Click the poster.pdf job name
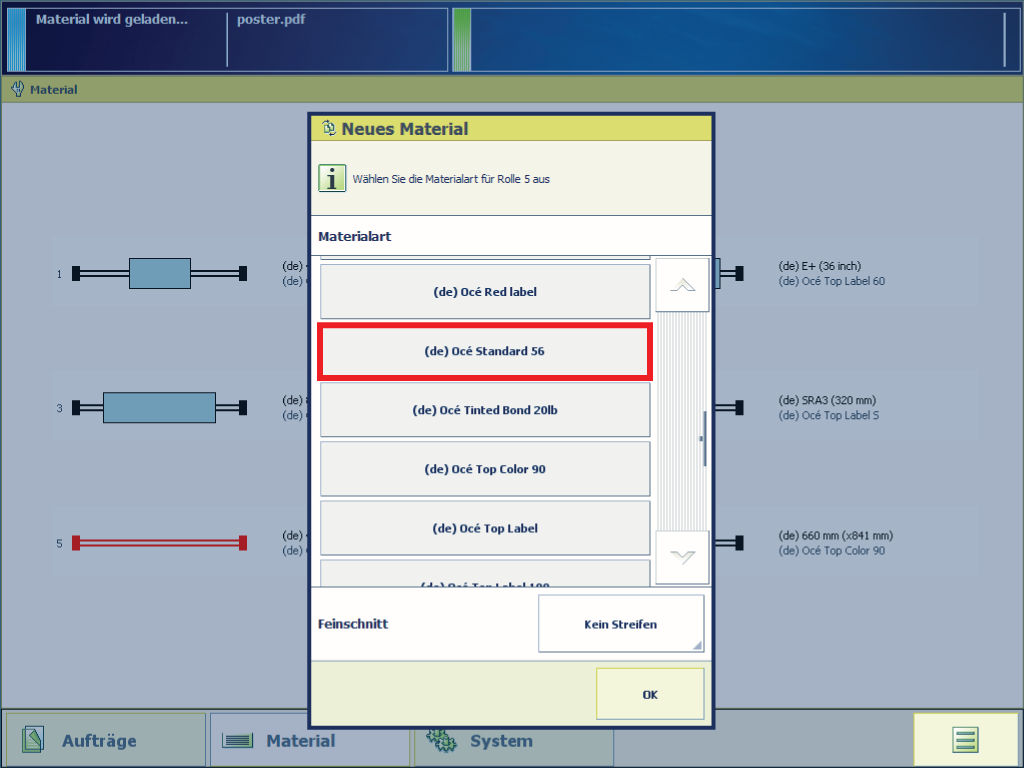The width and height of the screenshot is (1024, 768). click(271, 20)
